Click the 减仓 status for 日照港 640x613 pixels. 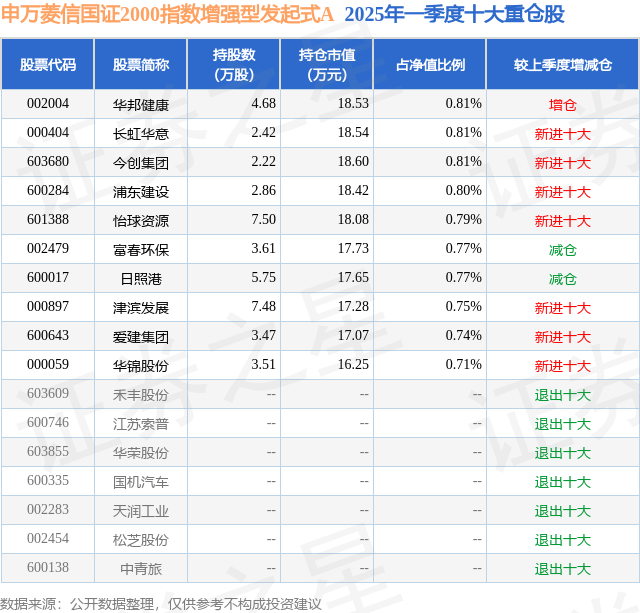562,279
